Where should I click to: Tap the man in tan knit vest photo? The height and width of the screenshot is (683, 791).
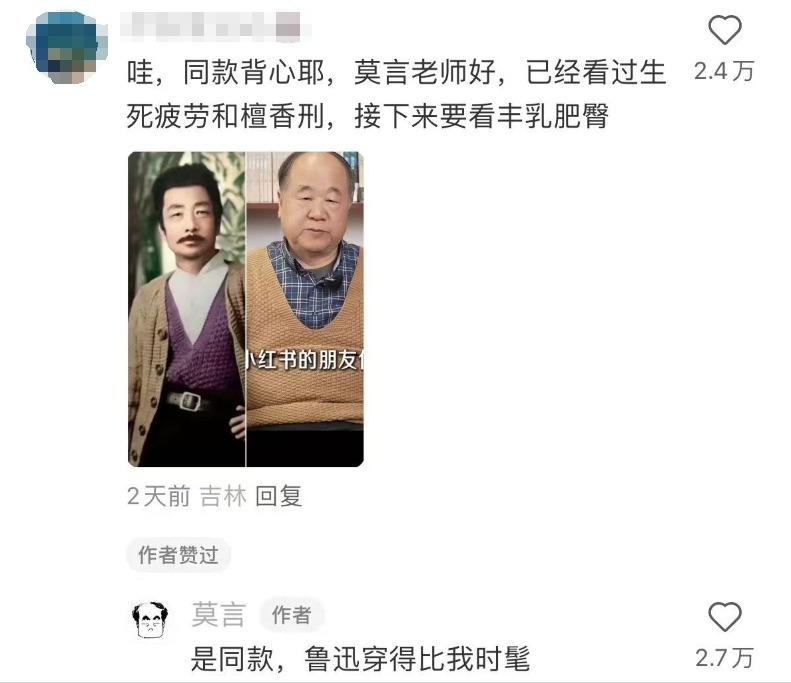coord(305,309)
